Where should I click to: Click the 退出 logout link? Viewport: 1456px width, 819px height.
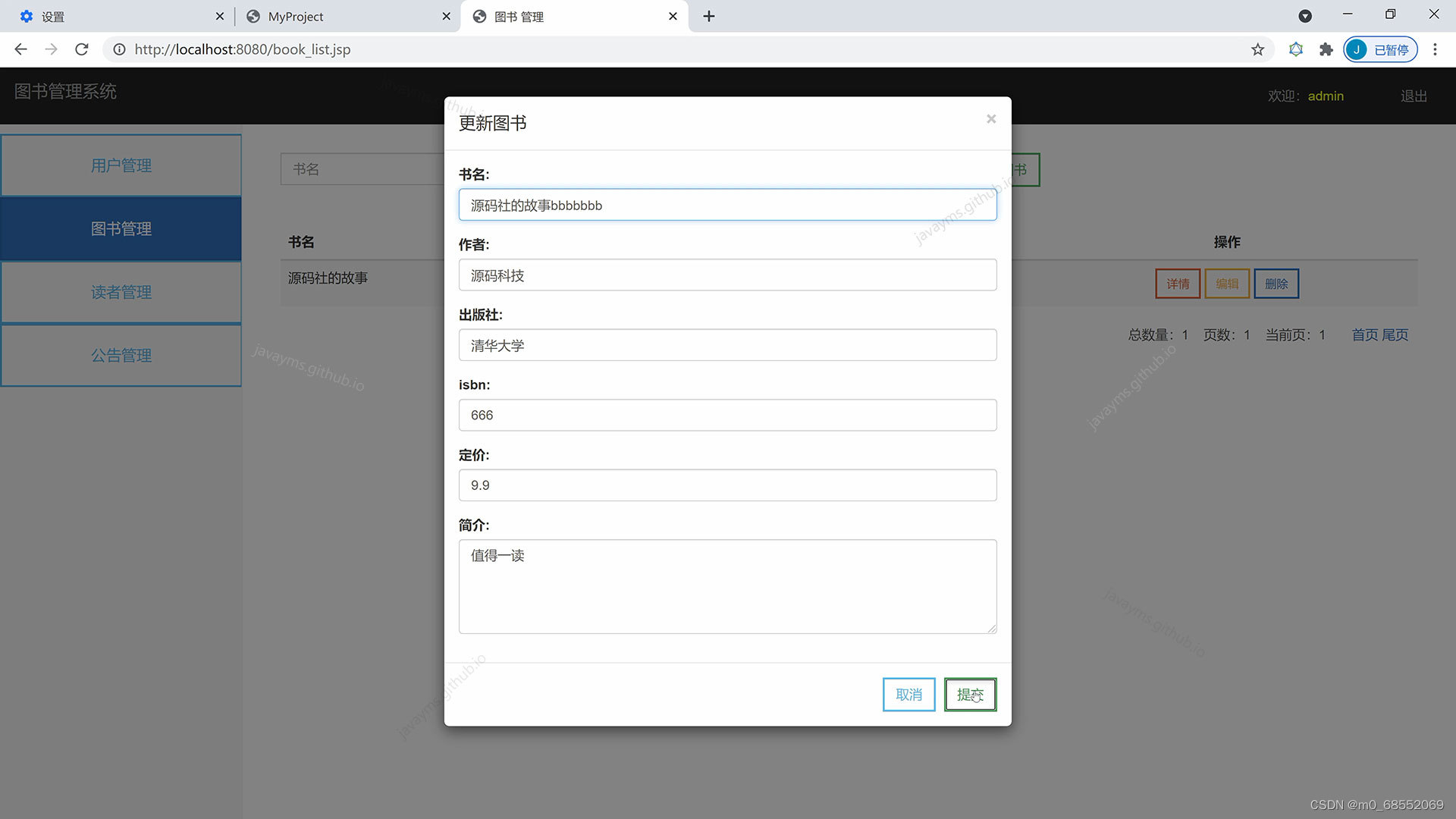(x=1414, y=96)
